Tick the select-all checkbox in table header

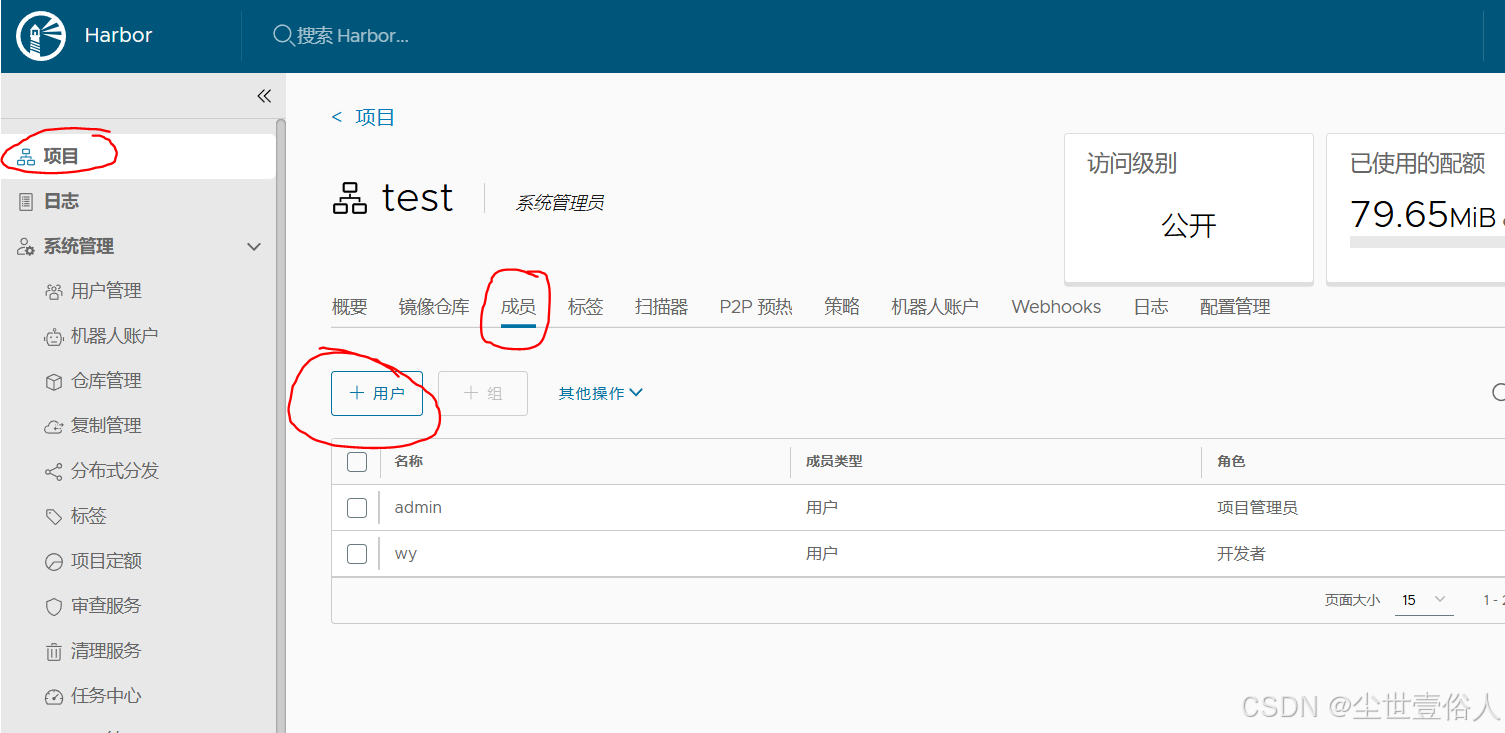(x=357, y=462)
